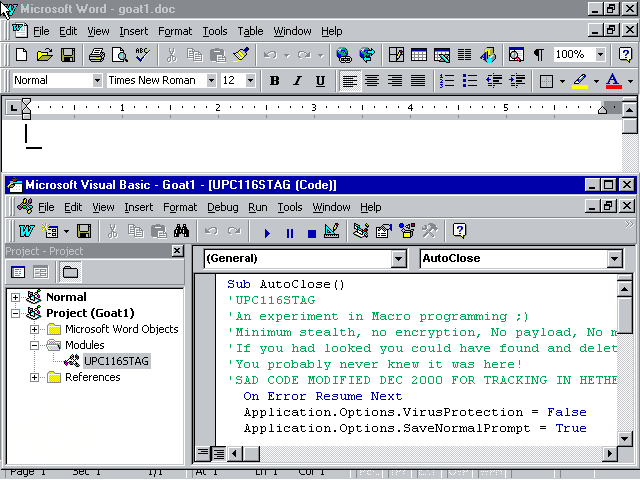Open the 100% zoom dropdown
The image size is (640, 480).
tap(600, 54)
